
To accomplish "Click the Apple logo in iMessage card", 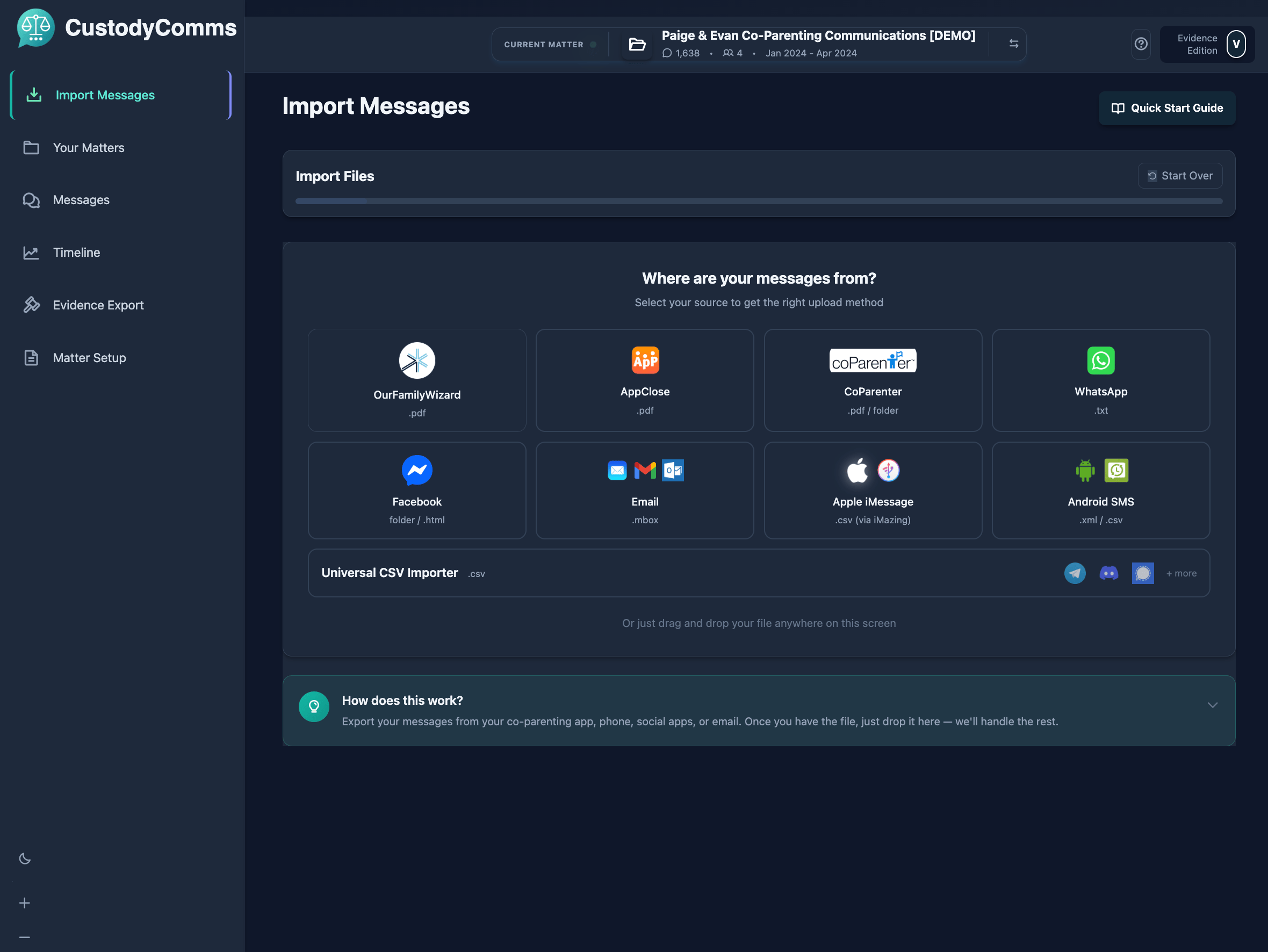I will [x=857, y=471].
